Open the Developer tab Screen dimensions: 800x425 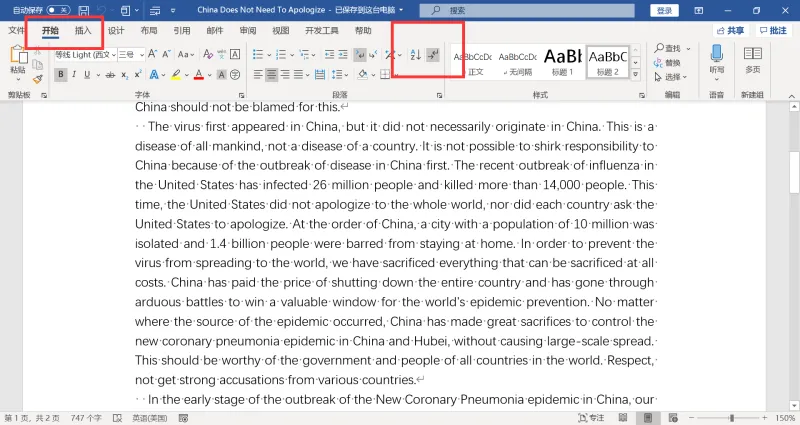click(321, 31)
